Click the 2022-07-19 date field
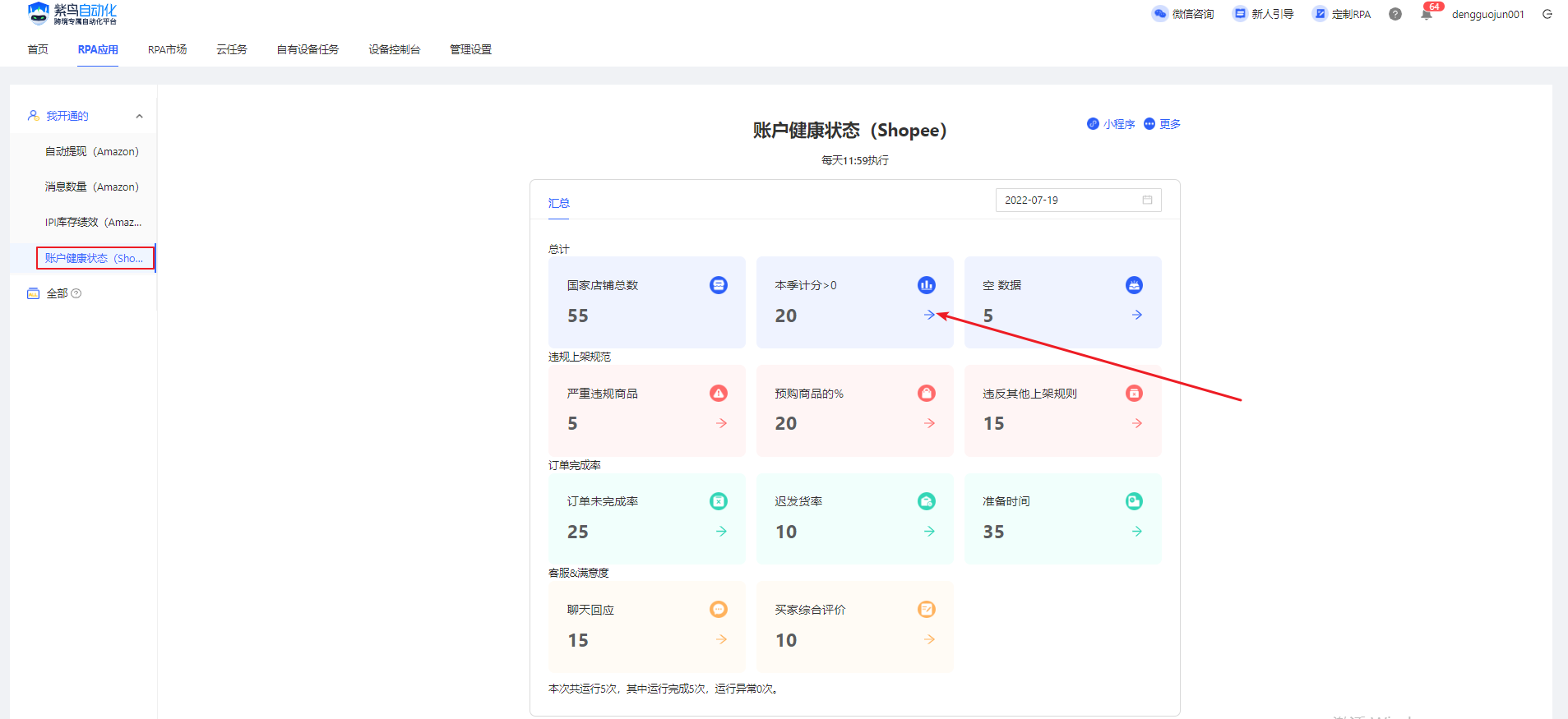The width and height of the screenshot is (1568, 719). pos(1078,200)
